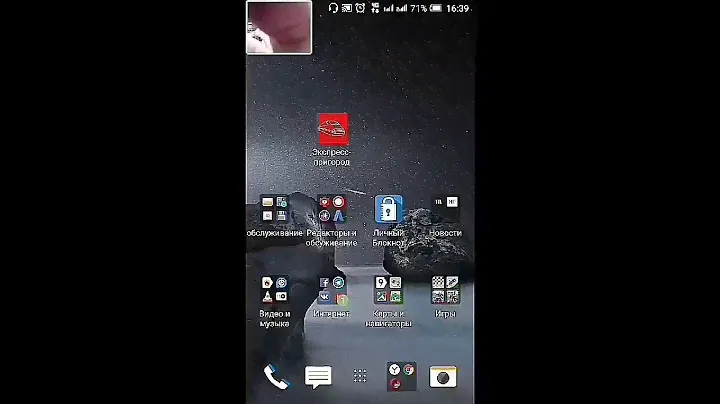Tap the 71% battery indicator

click(x=424, y=8)
